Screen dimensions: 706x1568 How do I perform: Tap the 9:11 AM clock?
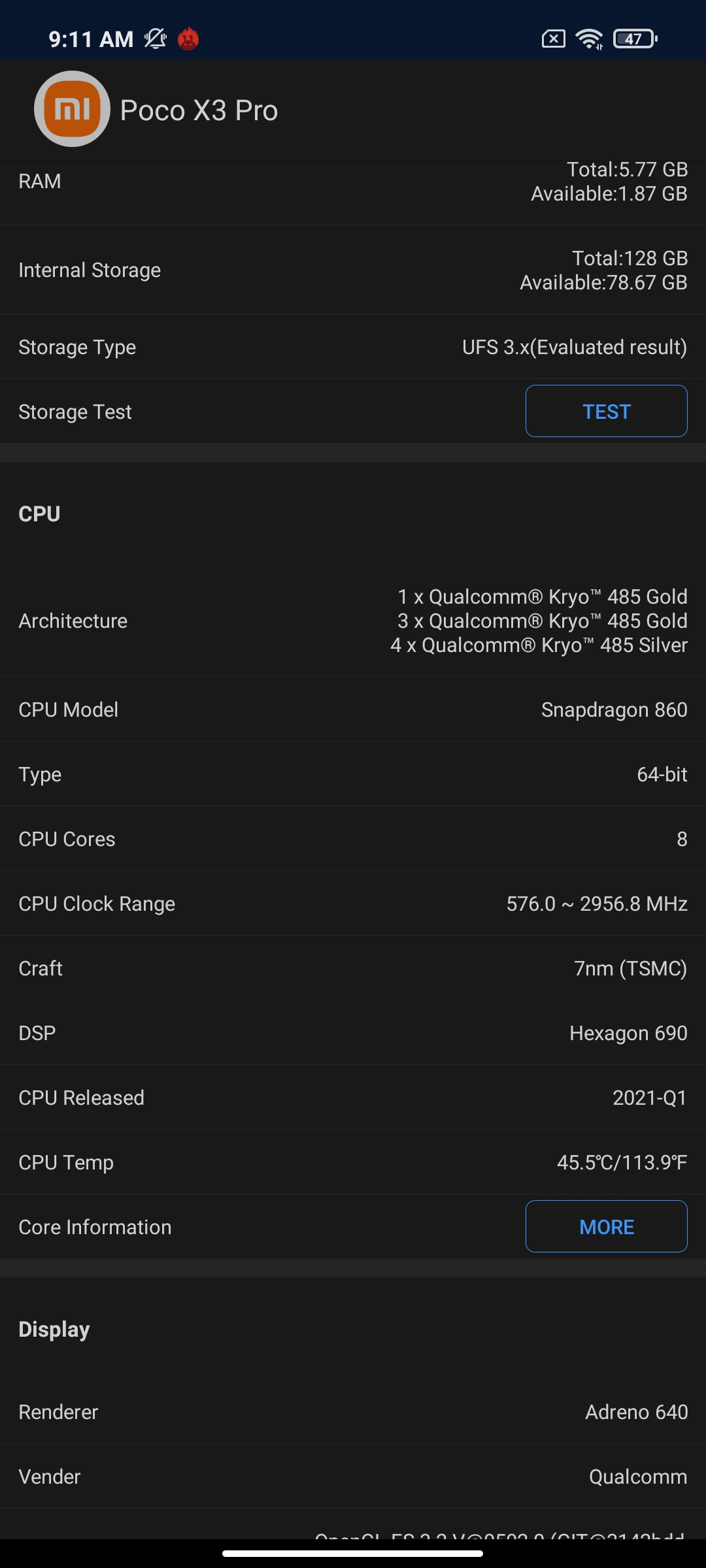91,39
